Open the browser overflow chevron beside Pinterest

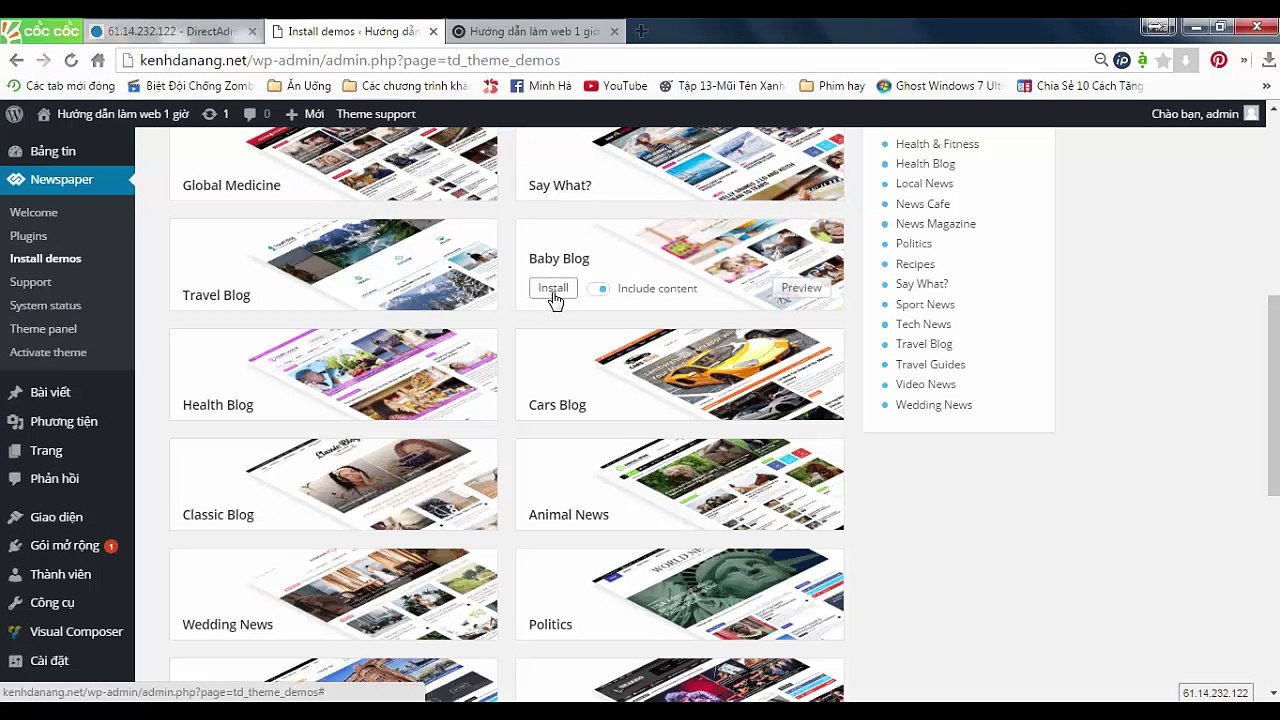[x=1244, y=60]
